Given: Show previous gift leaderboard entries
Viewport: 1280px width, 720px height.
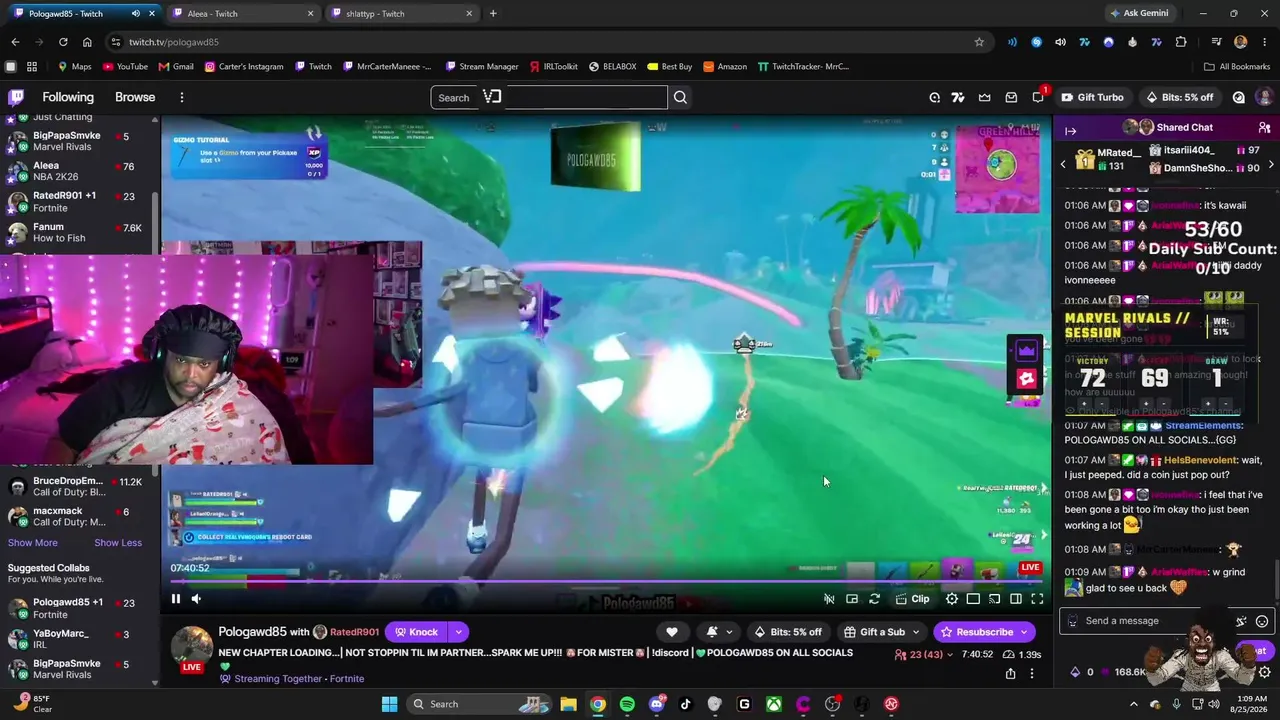Looking at the screenshot, I should tap(1063, 163).
